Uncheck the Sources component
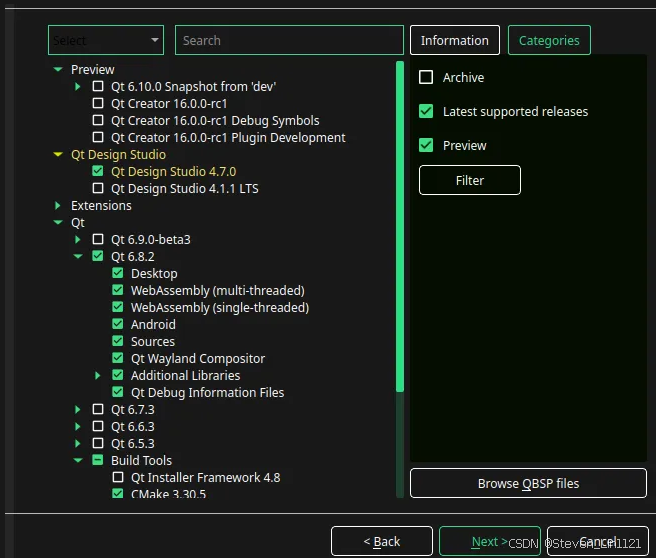 (118, 341)
